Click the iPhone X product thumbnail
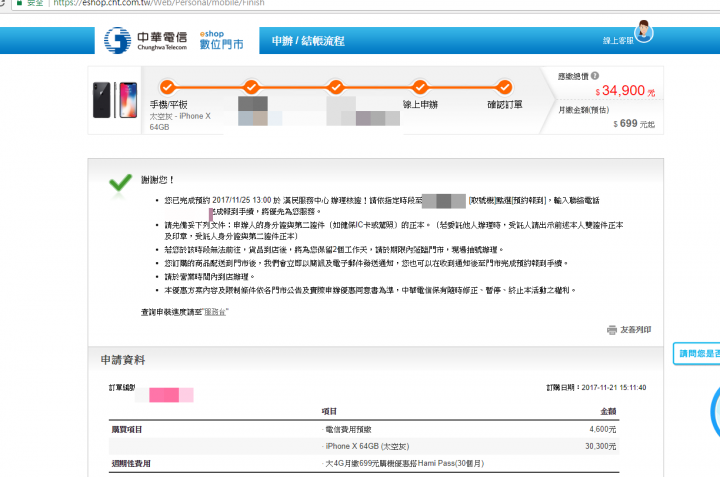This screenshot has height=477, width=720. tap(115, 100)
